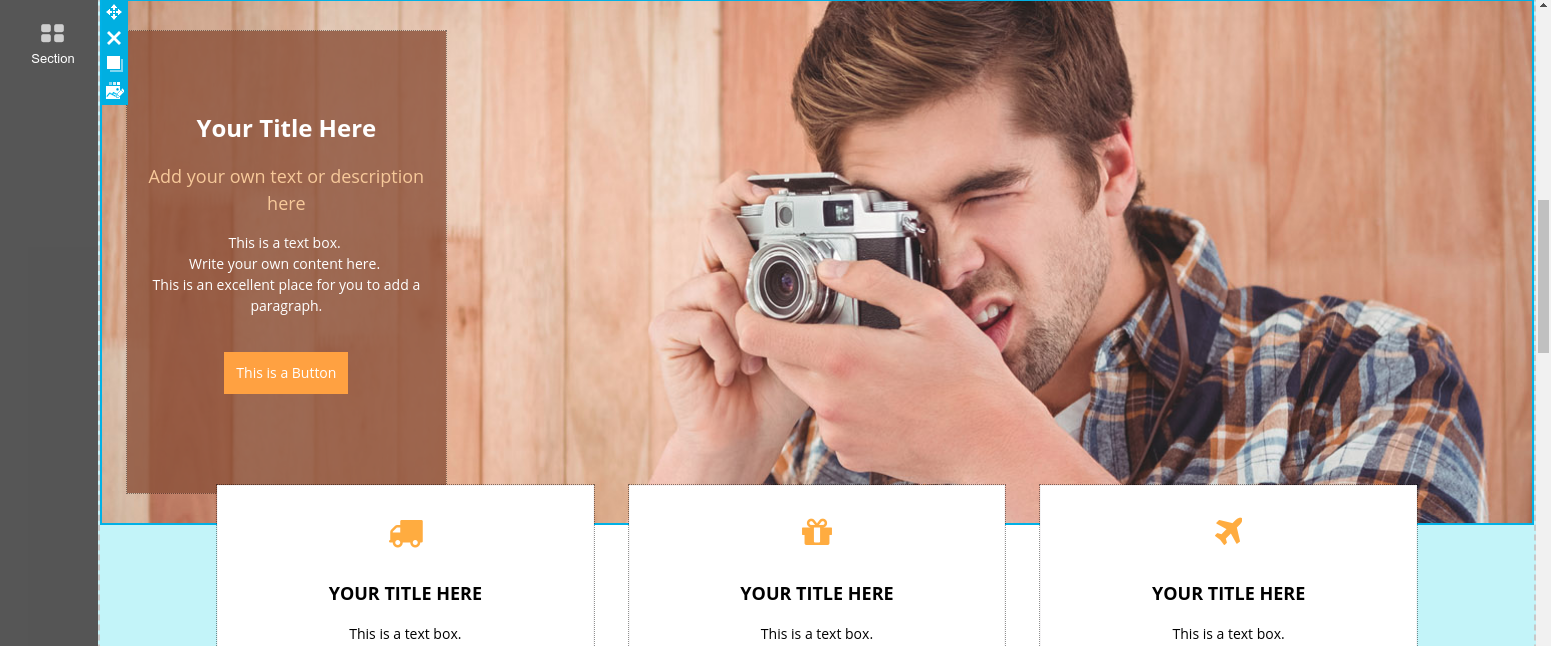Select the first card's YOUR TITLE HERE heading
The height and width of the screenshot is (646, 1551).
coord(405,593)
